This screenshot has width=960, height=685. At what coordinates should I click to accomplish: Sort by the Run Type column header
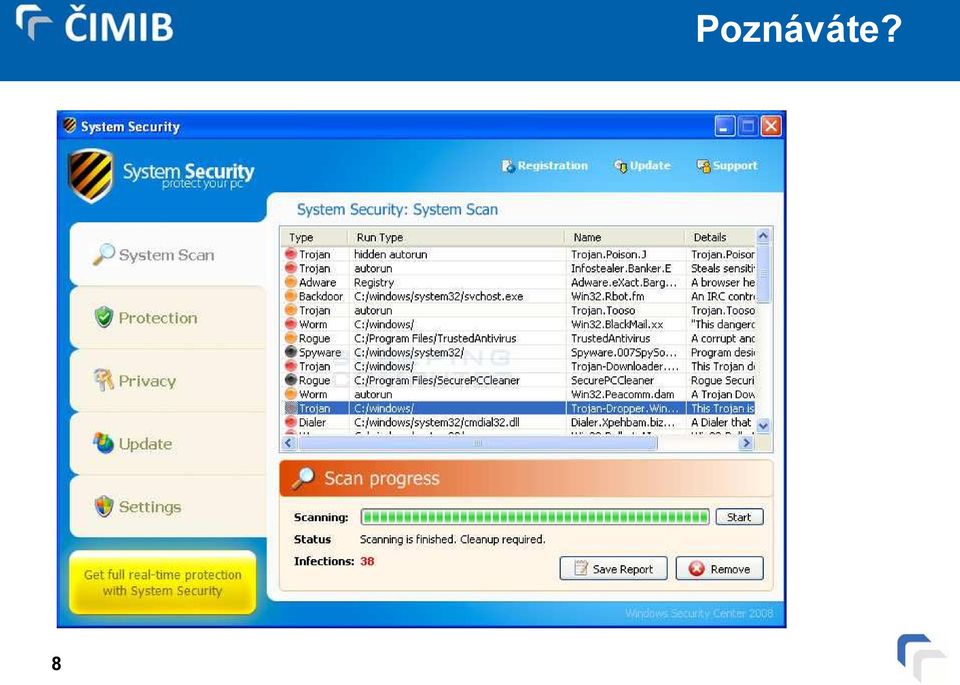(x=456, y=237)
